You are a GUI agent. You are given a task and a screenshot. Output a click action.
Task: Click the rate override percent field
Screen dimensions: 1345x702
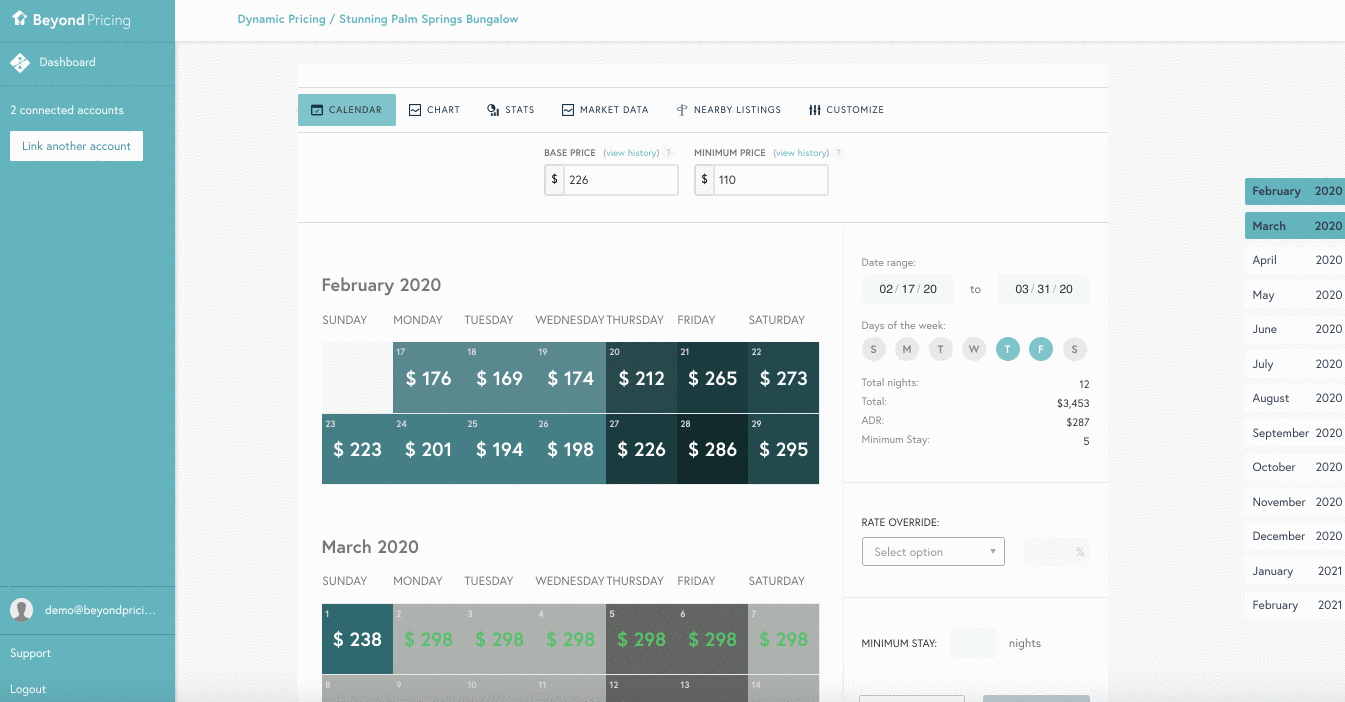tap(1057, 552)
